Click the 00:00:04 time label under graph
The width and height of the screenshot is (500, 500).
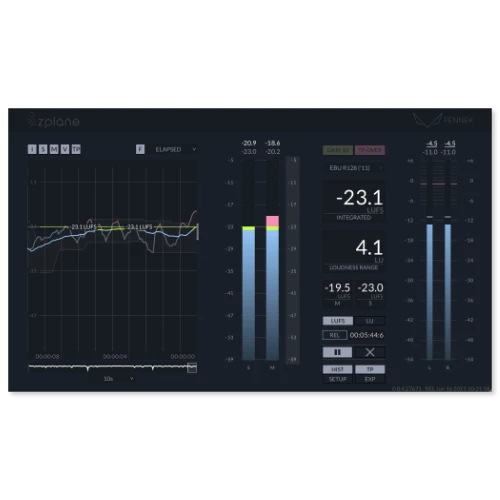[x=115, y=357]
